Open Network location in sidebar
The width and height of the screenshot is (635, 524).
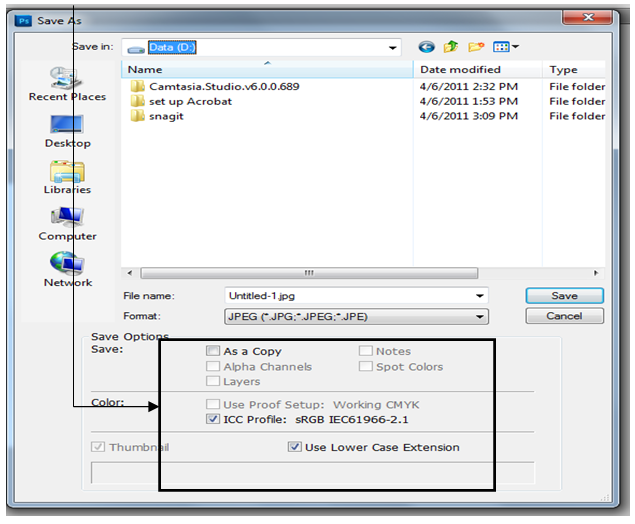pos(67,269)
